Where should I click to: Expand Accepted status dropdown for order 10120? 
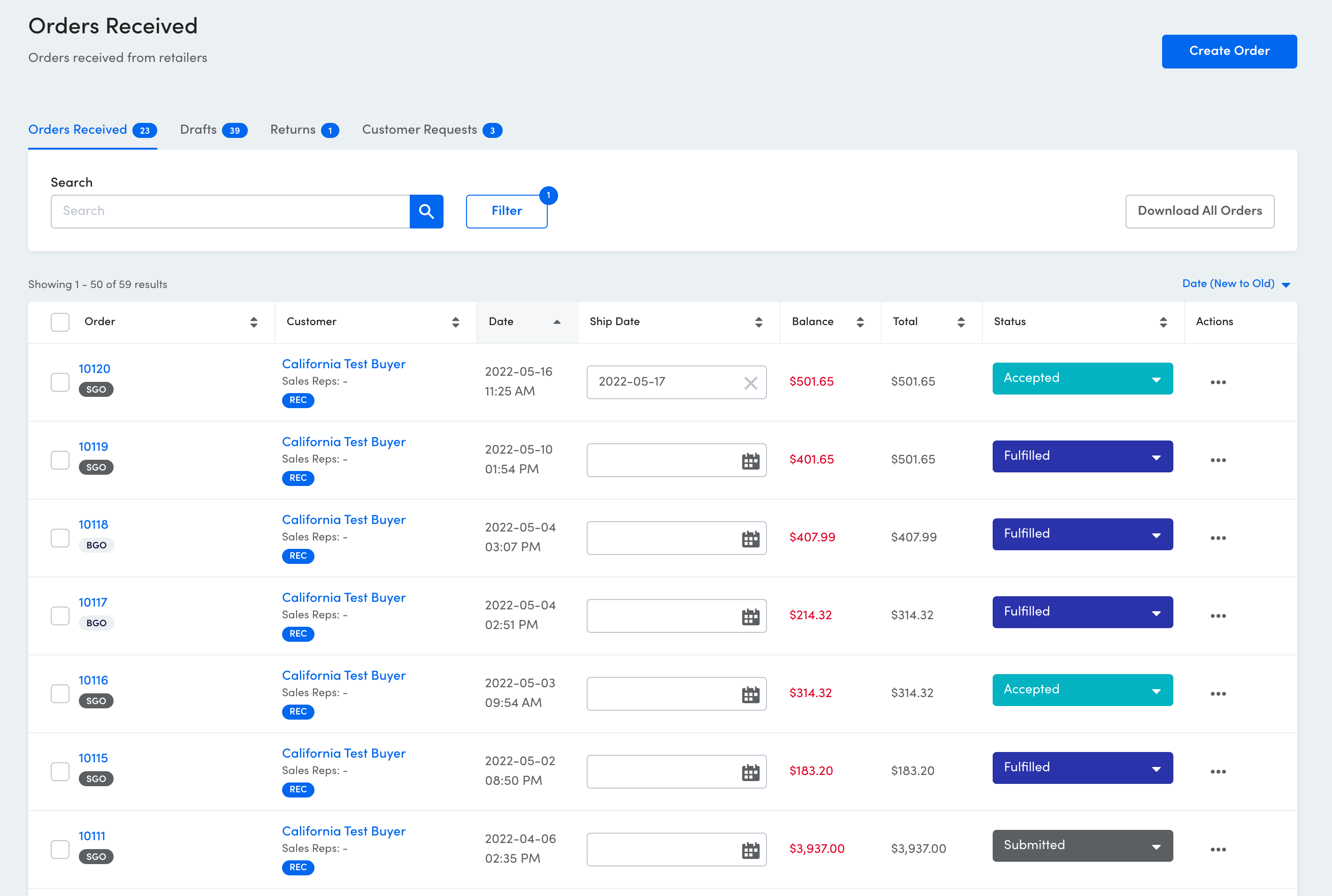point(1083,378)
